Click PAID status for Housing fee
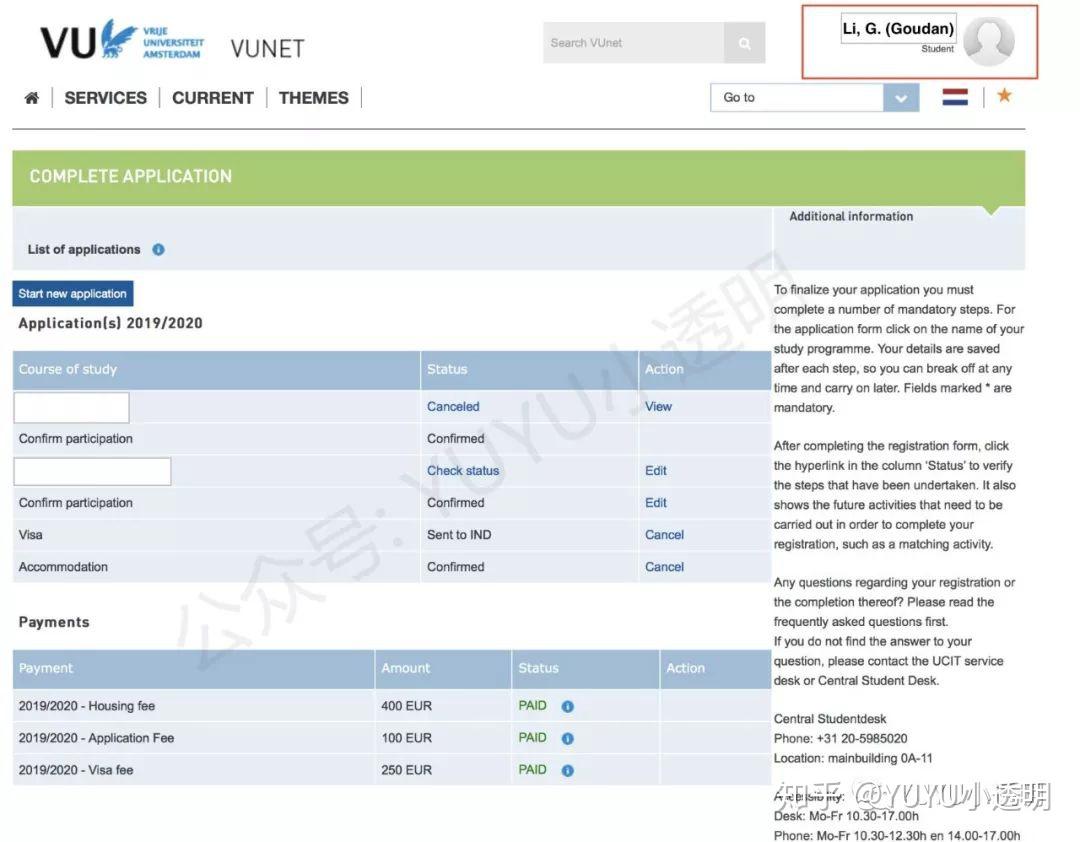 coord(532,706)
